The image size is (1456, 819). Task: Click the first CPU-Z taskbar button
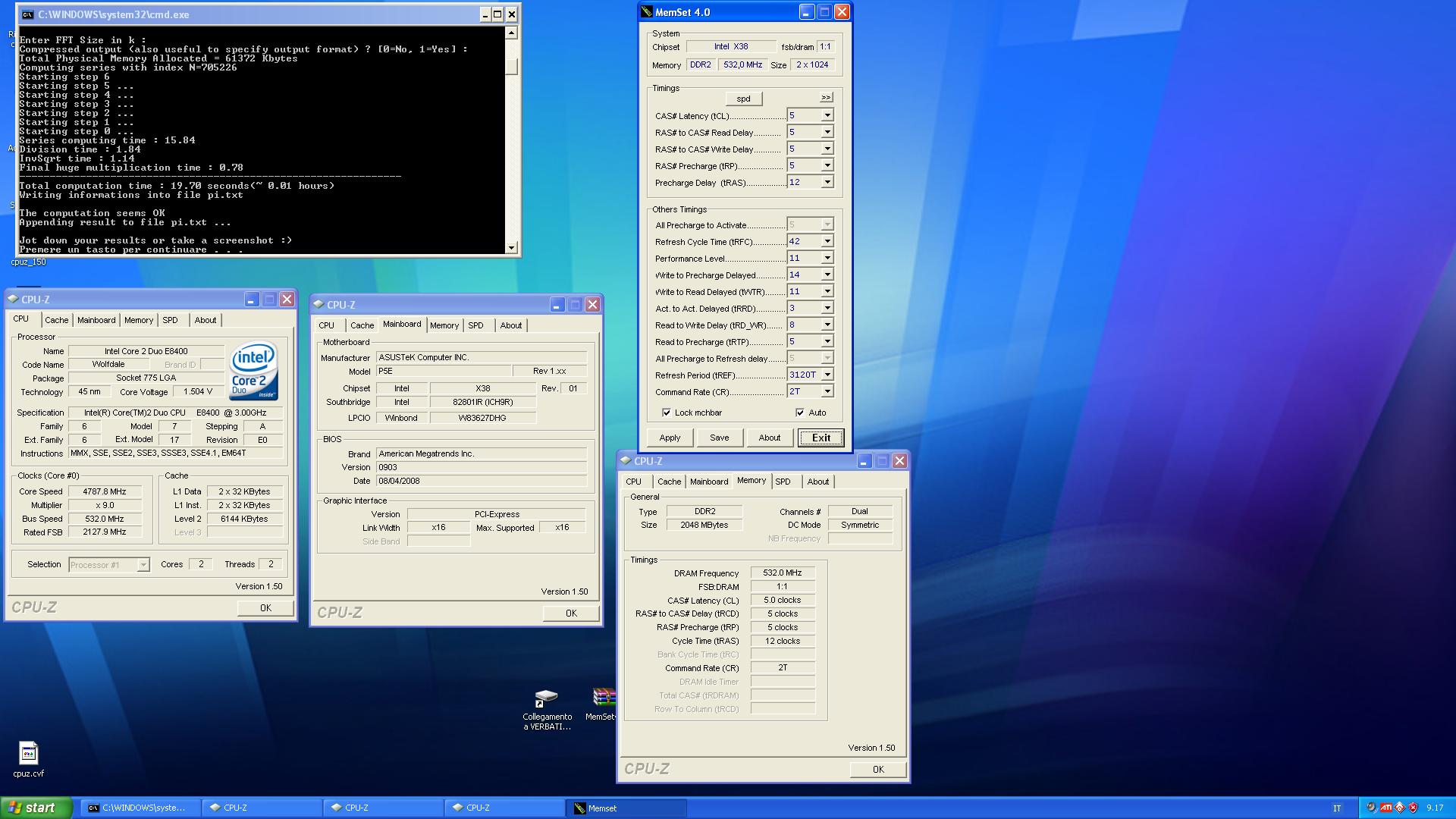pos(262,808)
